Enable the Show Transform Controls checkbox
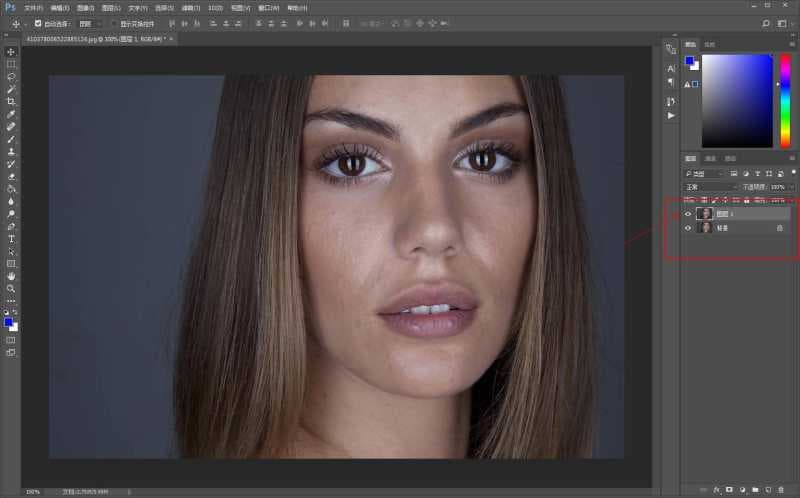The height and width of the screenshot is (498, 800). click(x=114, y=23)
